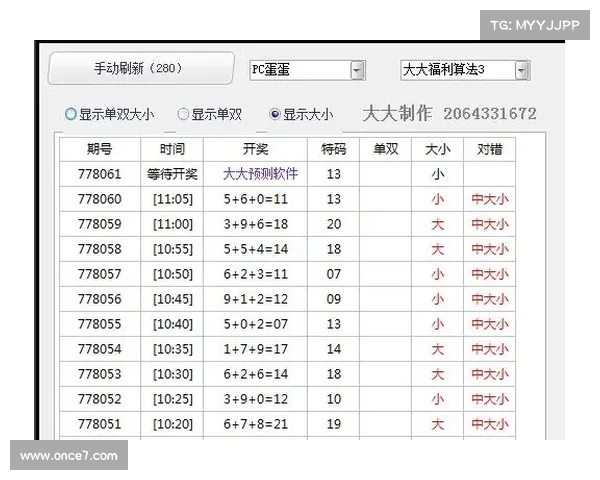Select the 显示单双大小 radio button
The width and height of the screenshot is (600, 480).
(71, 114)
